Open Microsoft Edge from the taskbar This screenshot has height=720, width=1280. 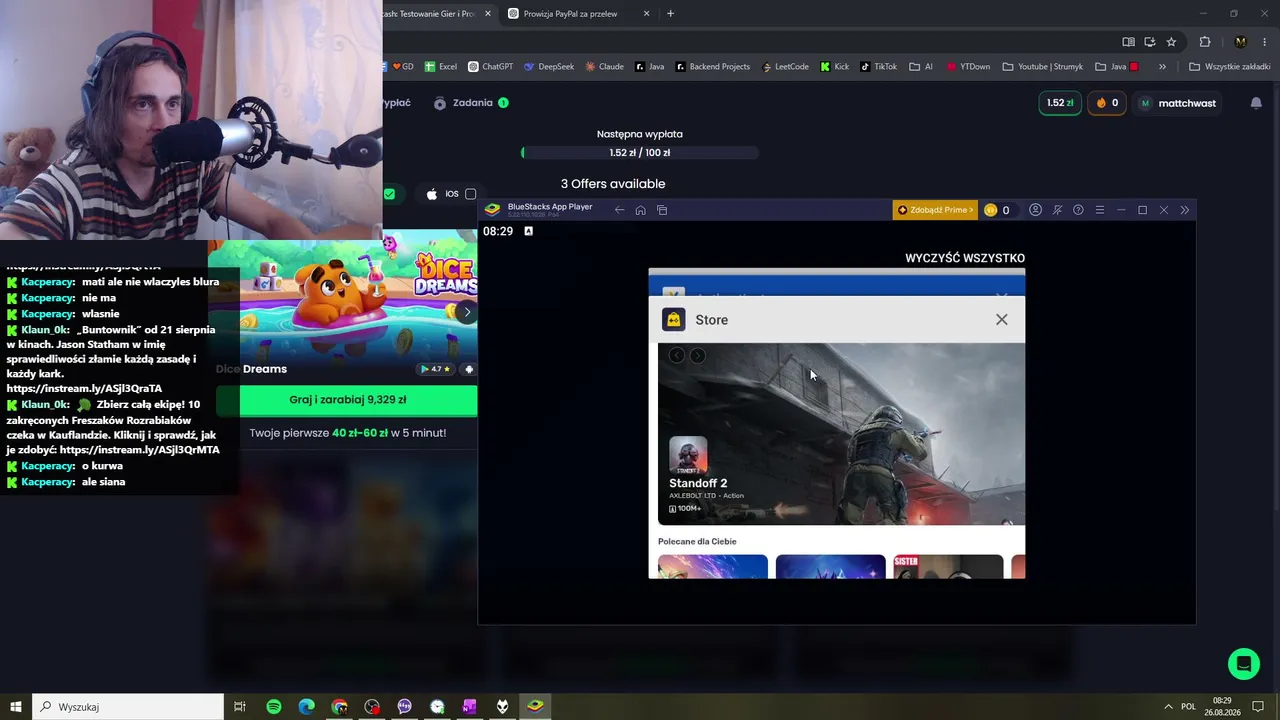pyautogui.click(x=307, y=707)
